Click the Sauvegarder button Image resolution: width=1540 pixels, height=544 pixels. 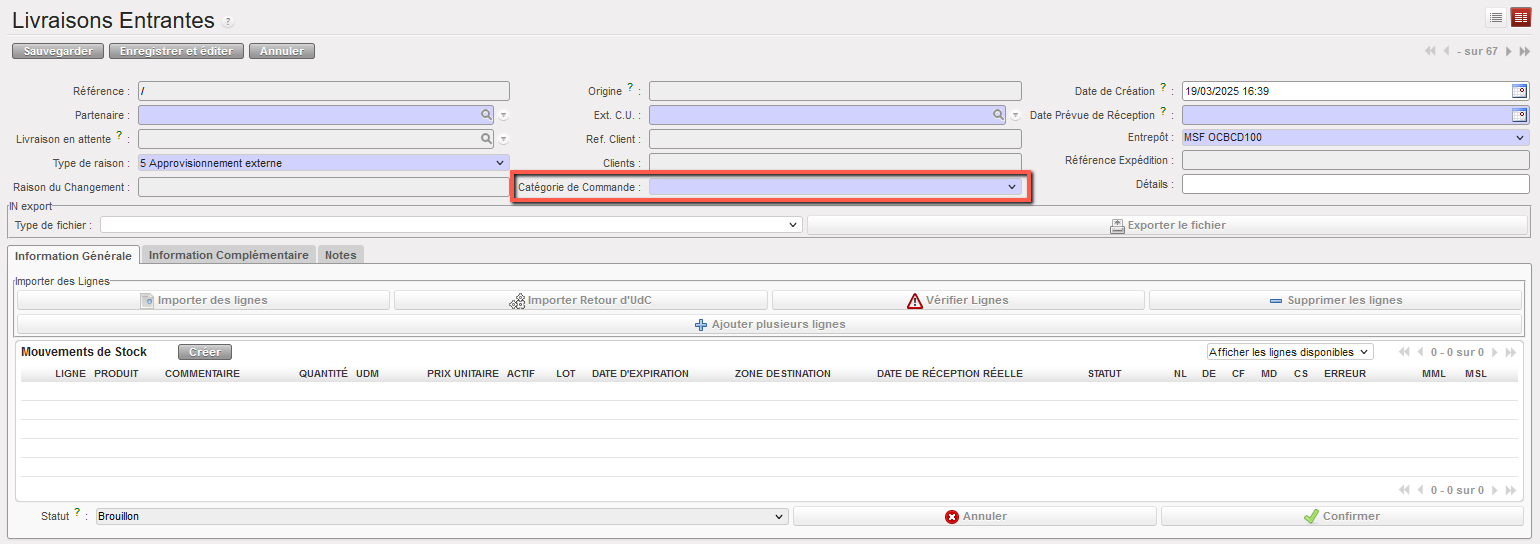(57, 51)
